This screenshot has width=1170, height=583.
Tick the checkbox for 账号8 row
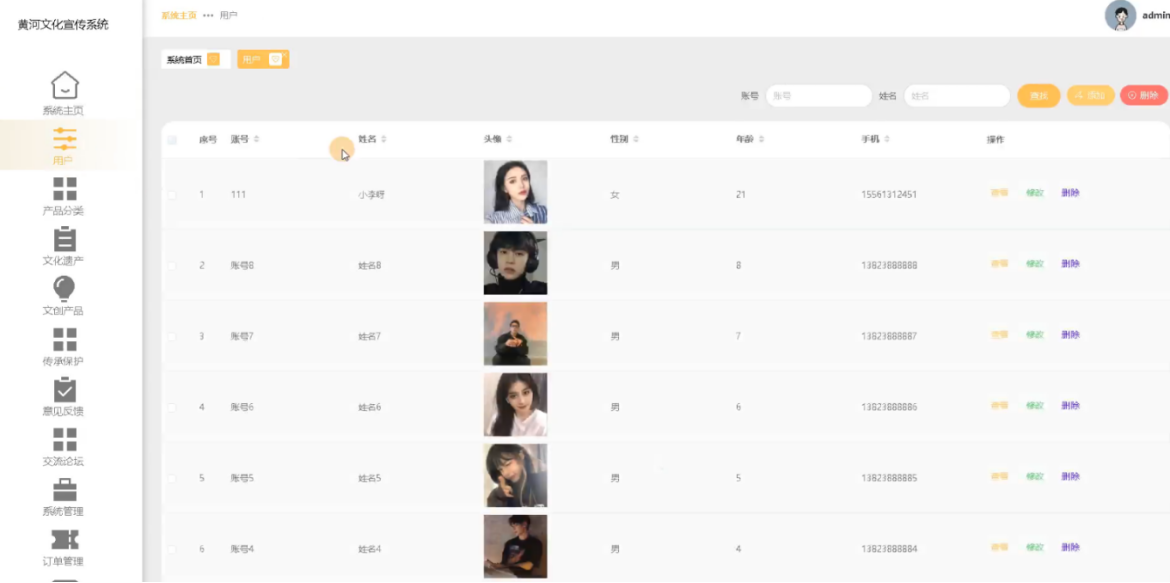tap(172, 266)
